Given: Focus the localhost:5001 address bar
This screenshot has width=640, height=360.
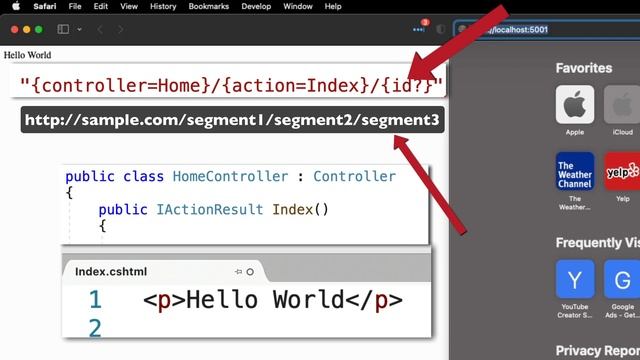Looking at the screenshot, I should tap(547, 29).
